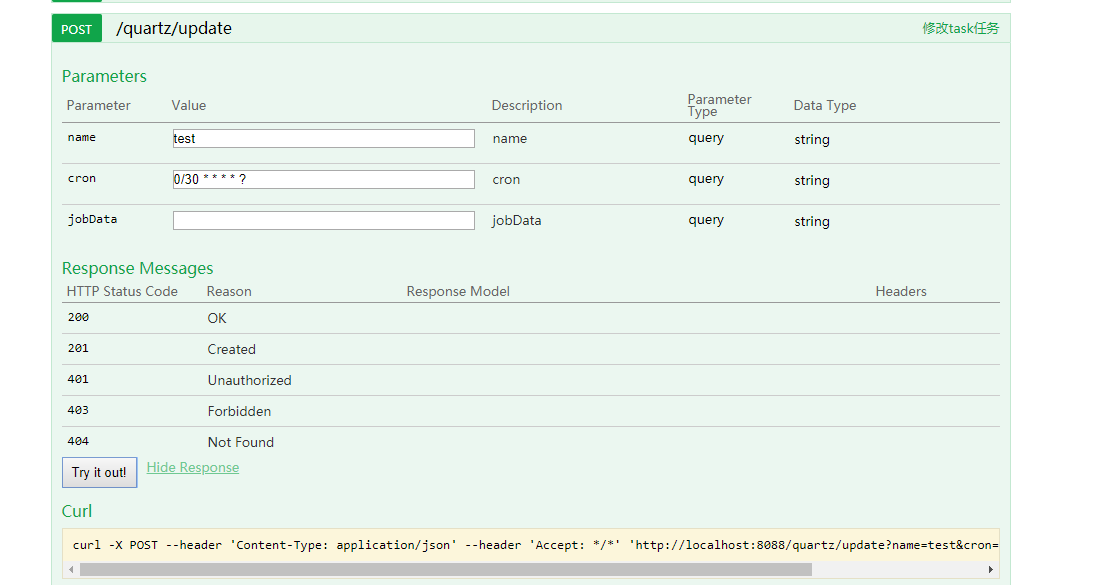Click the 403 status code

coord(78,410)
